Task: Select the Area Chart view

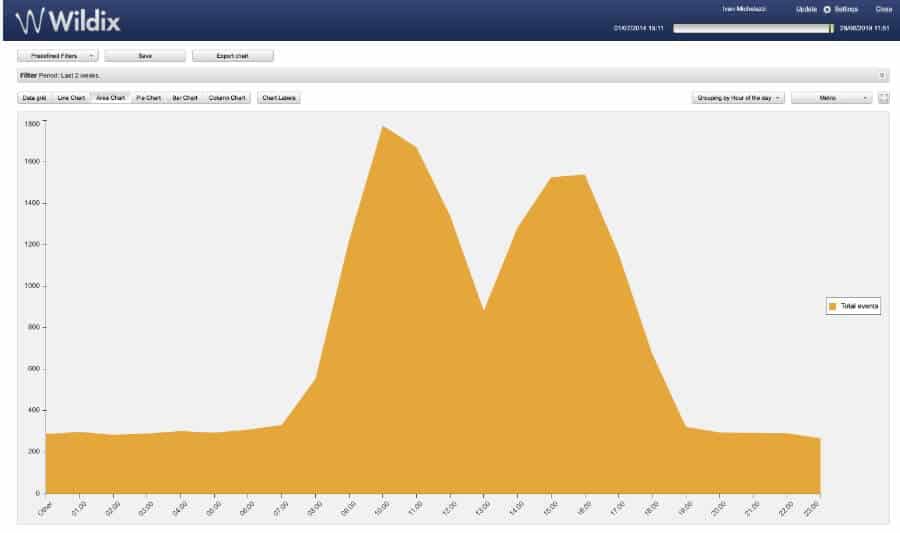Action: [x=110, y=98]
